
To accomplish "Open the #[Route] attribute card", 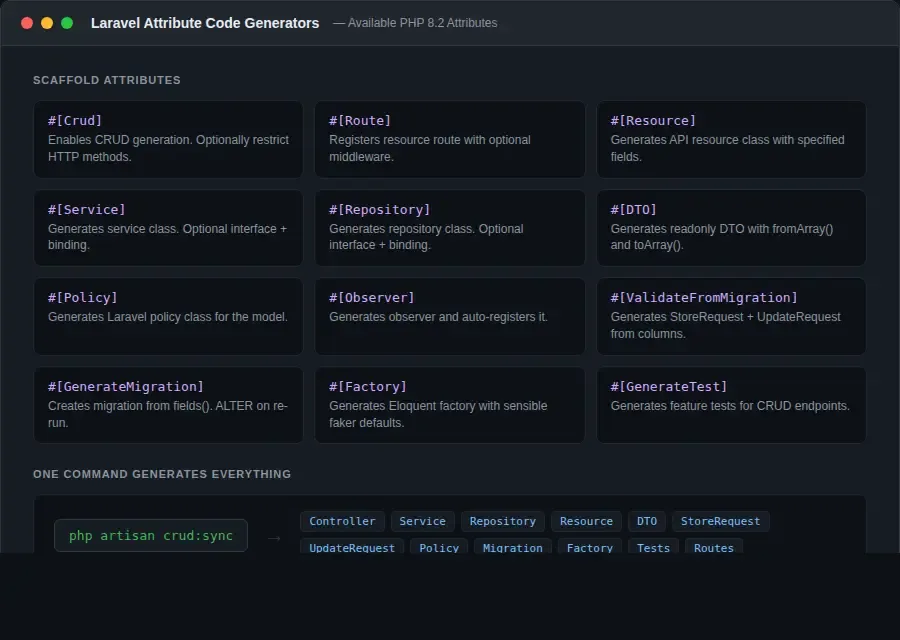I will pos(450,139).
